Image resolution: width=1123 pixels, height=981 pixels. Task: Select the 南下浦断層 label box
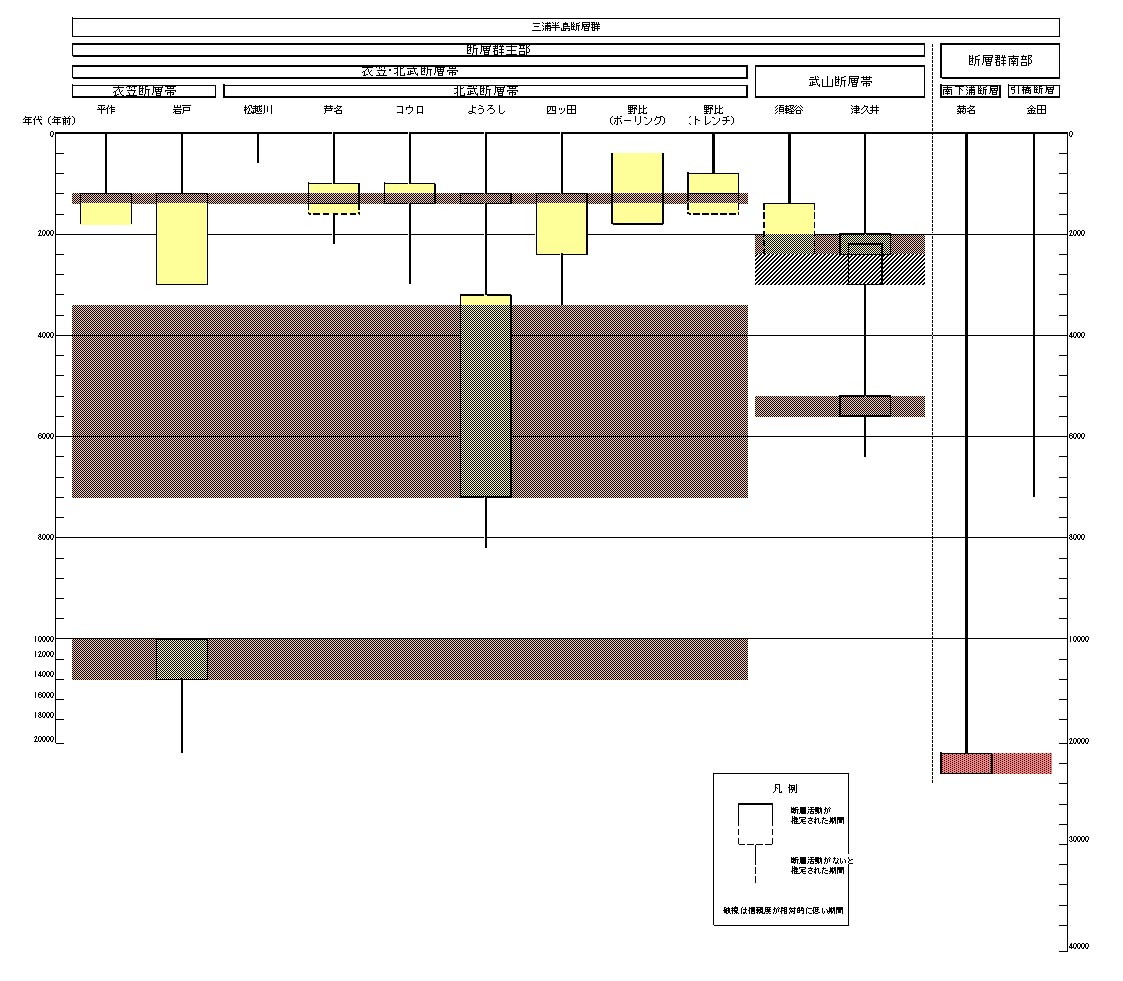(970, 91)
